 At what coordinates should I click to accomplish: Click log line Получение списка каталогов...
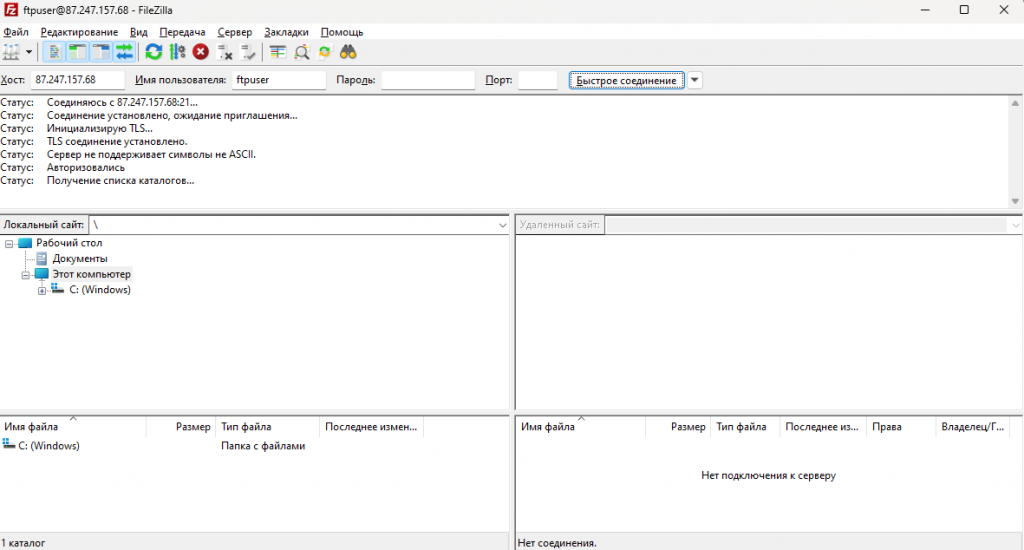click(120, 180)
